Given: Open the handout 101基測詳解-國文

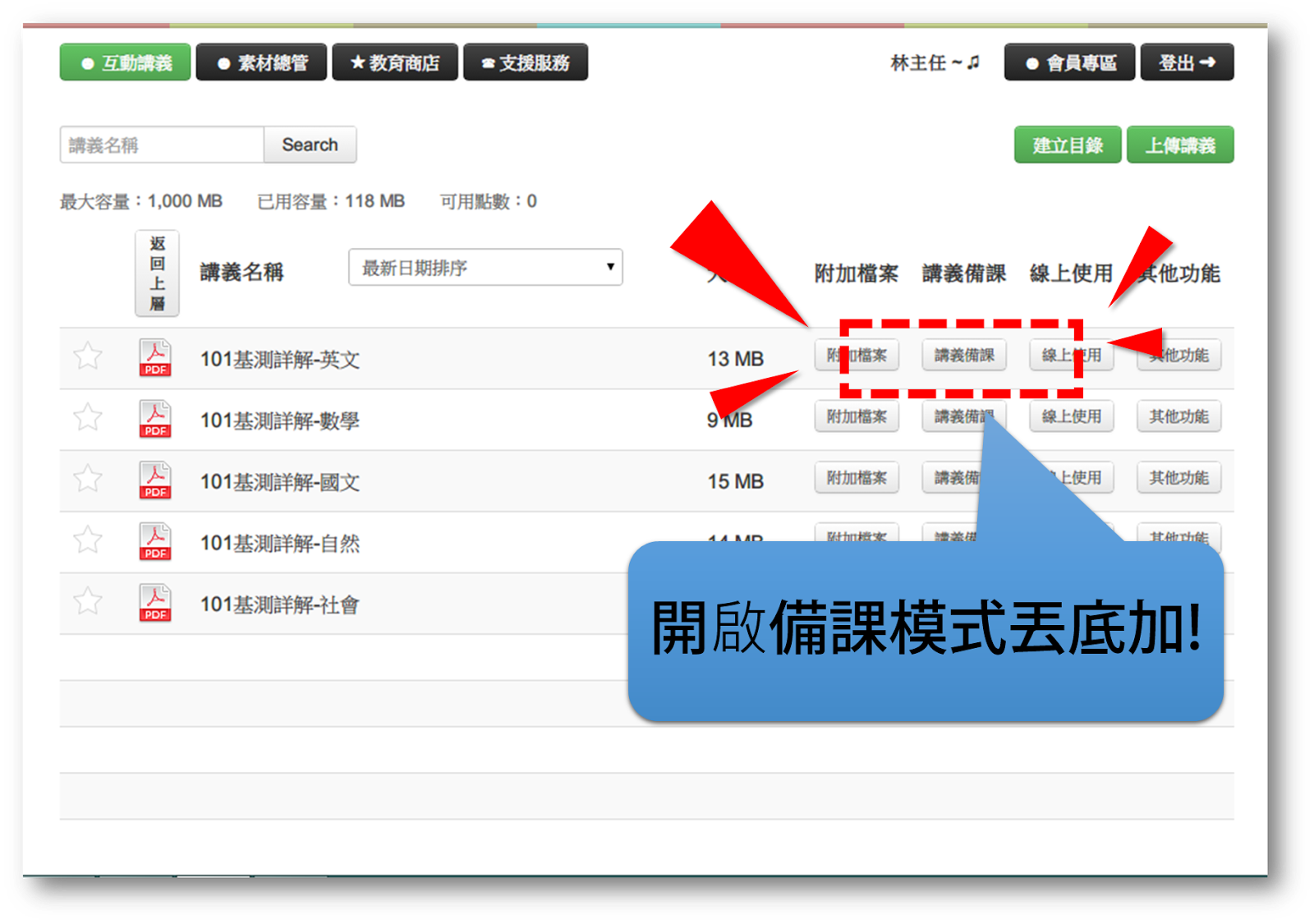Looking at the screenshot, I should [280, 482].
